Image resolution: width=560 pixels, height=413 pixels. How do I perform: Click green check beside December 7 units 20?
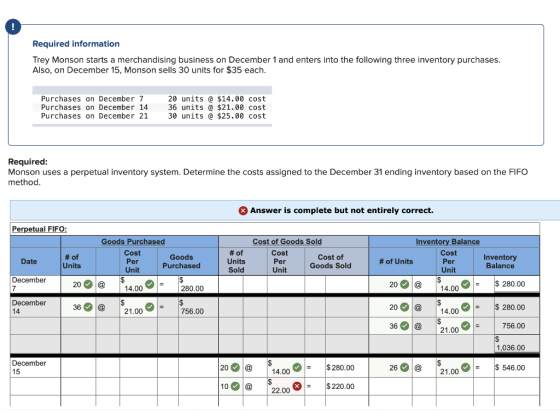pyautogui.click(x=88, y=284)
